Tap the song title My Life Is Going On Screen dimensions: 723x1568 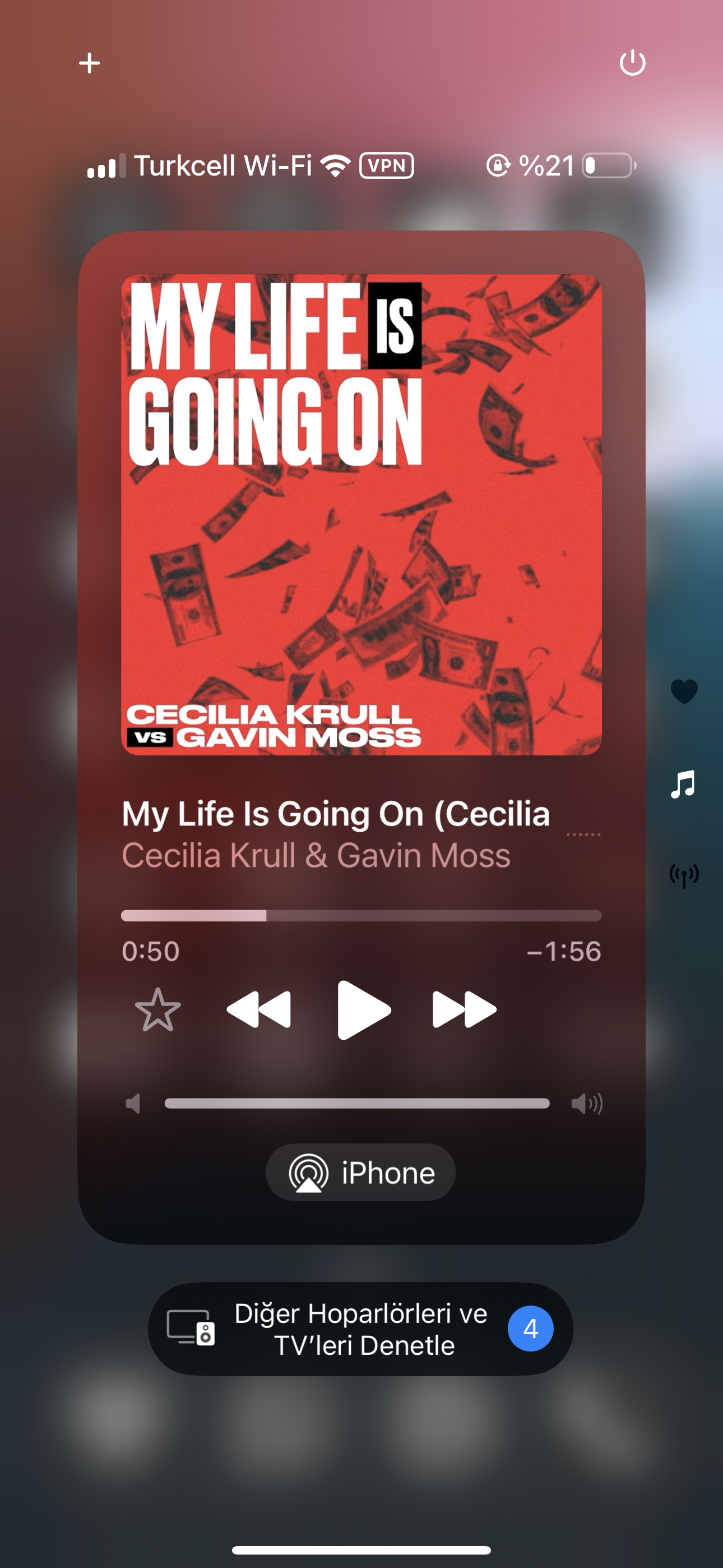pos(336,814)
